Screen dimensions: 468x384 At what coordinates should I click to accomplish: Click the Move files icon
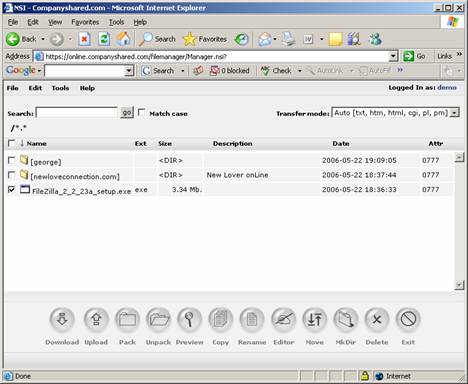(314, 319)
